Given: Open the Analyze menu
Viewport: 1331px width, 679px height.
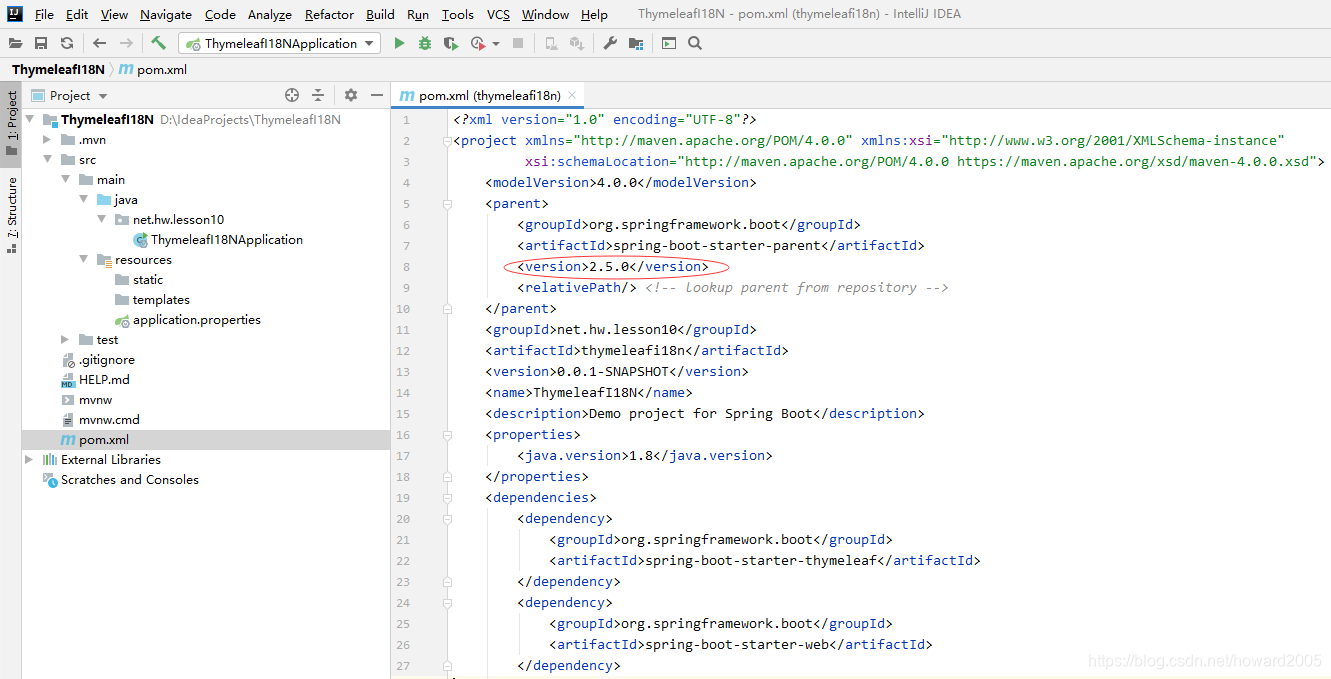Looking at the screenshot, I should point(269,14).
